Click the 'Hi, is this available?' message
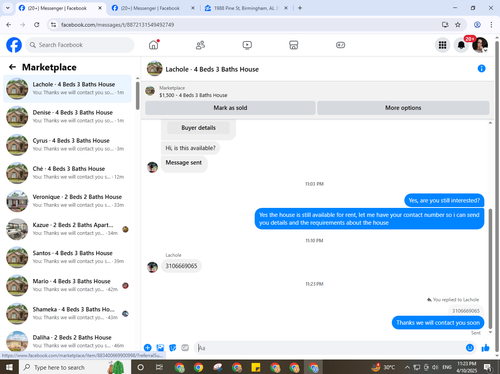Viewport: 500px width, 374px height. coord(190,148)
